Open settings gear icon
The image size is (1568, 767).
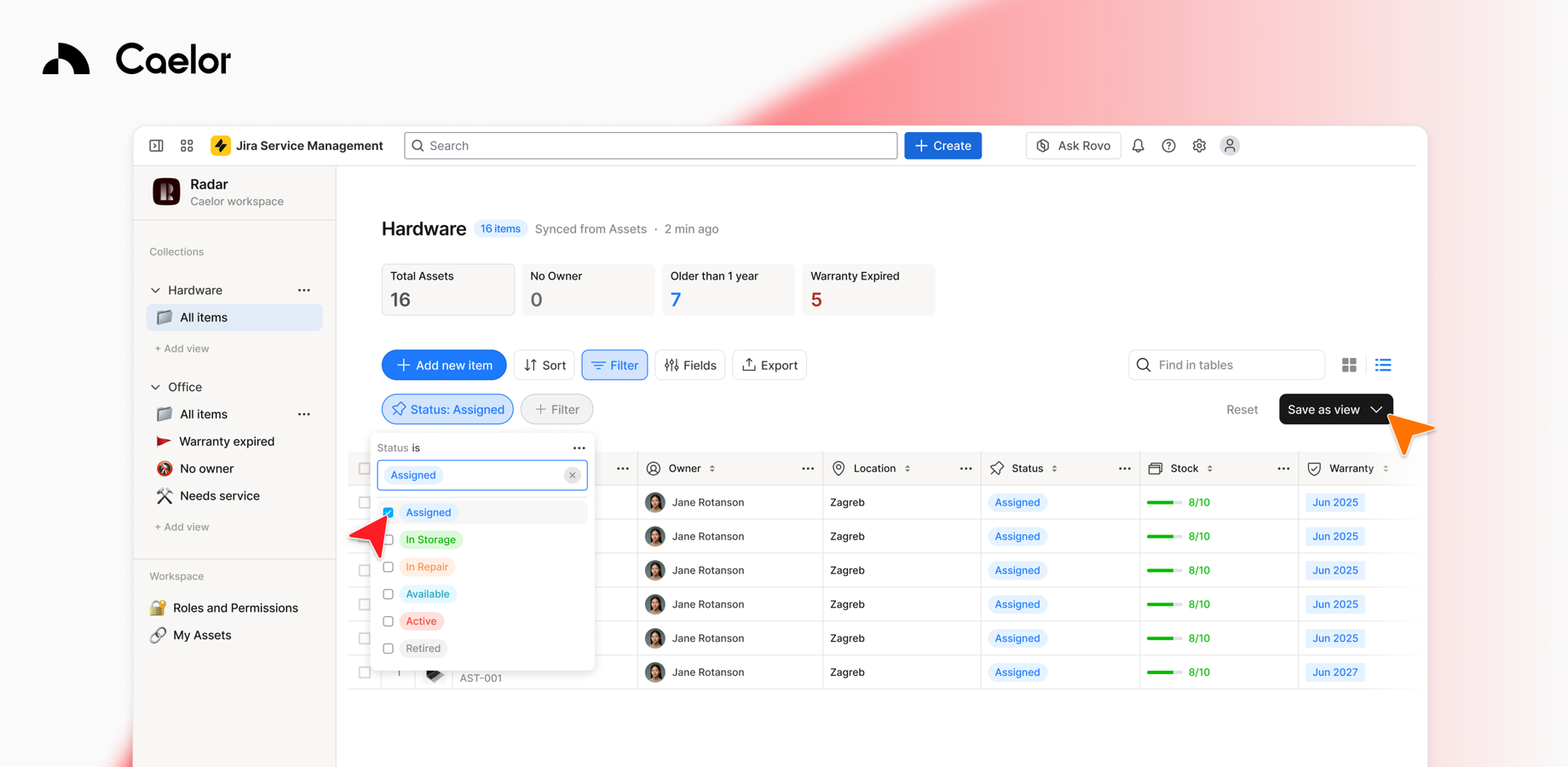point(1199,146)
